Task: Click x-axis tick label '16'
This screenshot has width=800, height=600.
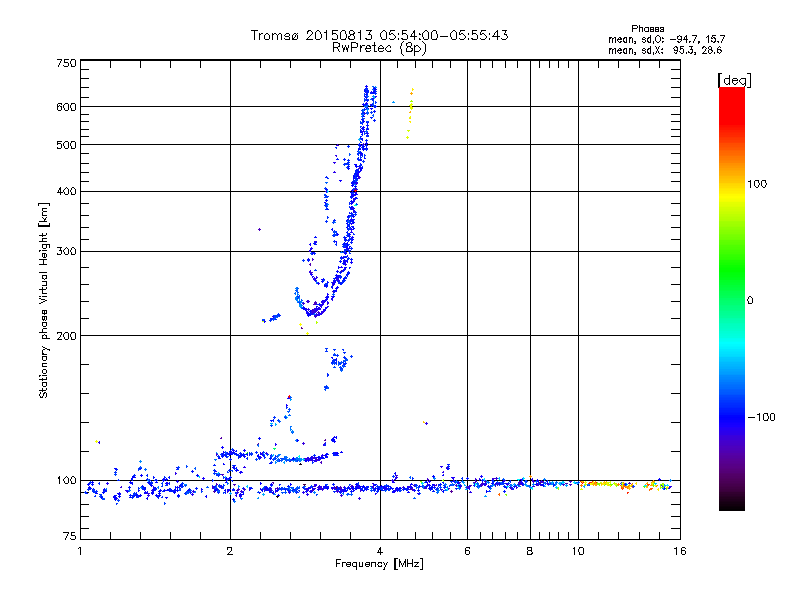Action: [680, 551]
